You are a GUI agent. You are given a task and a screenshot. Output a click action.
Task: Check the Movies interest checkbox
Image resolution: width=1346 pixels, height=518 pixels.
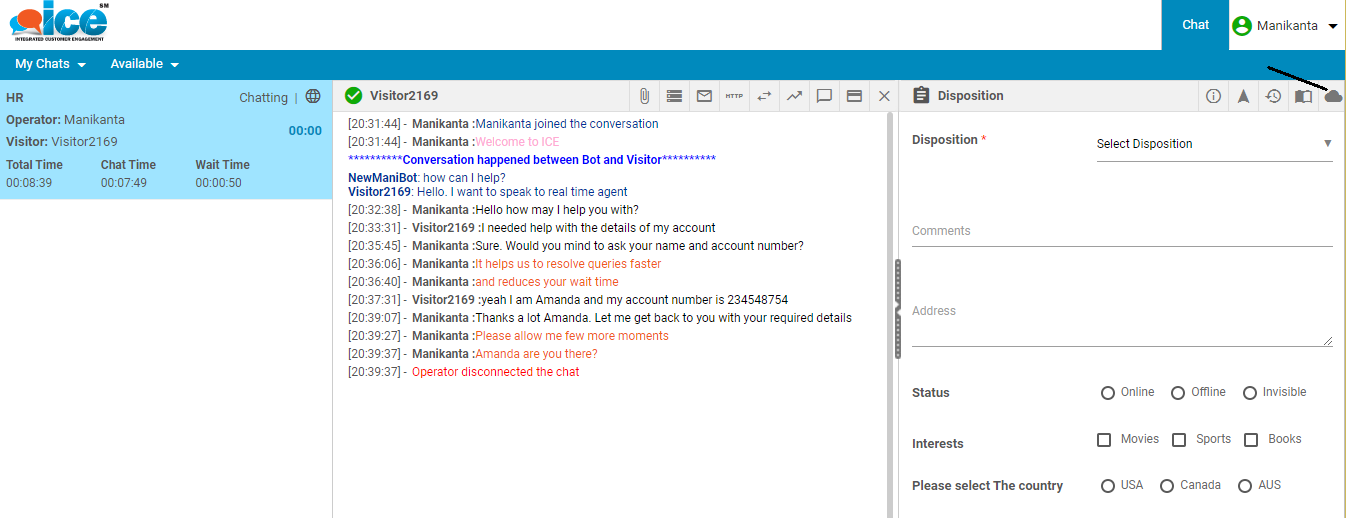click(x=1104, y=440)
